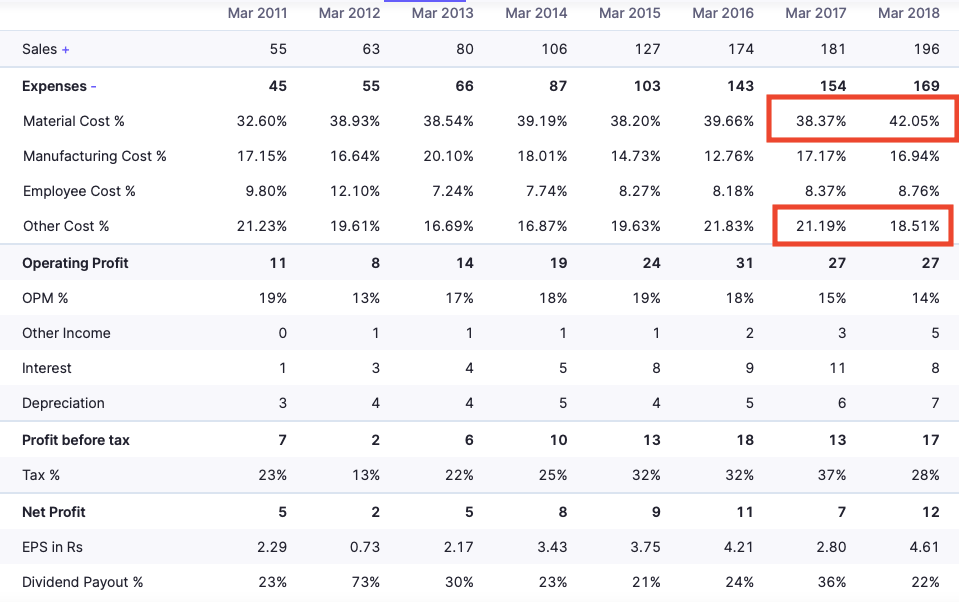Screen dimensions: 959x602
Task: Click the Material Cost % row label
Action: 74,121
